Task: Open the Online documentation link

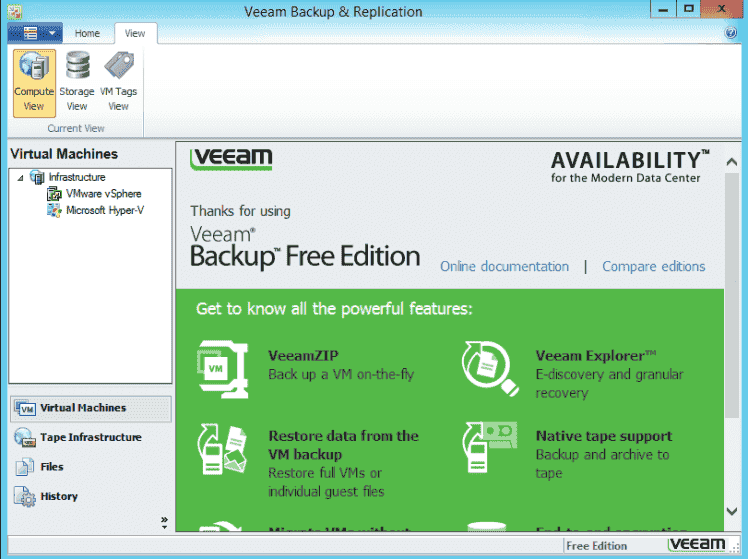Action: point(504,266)
